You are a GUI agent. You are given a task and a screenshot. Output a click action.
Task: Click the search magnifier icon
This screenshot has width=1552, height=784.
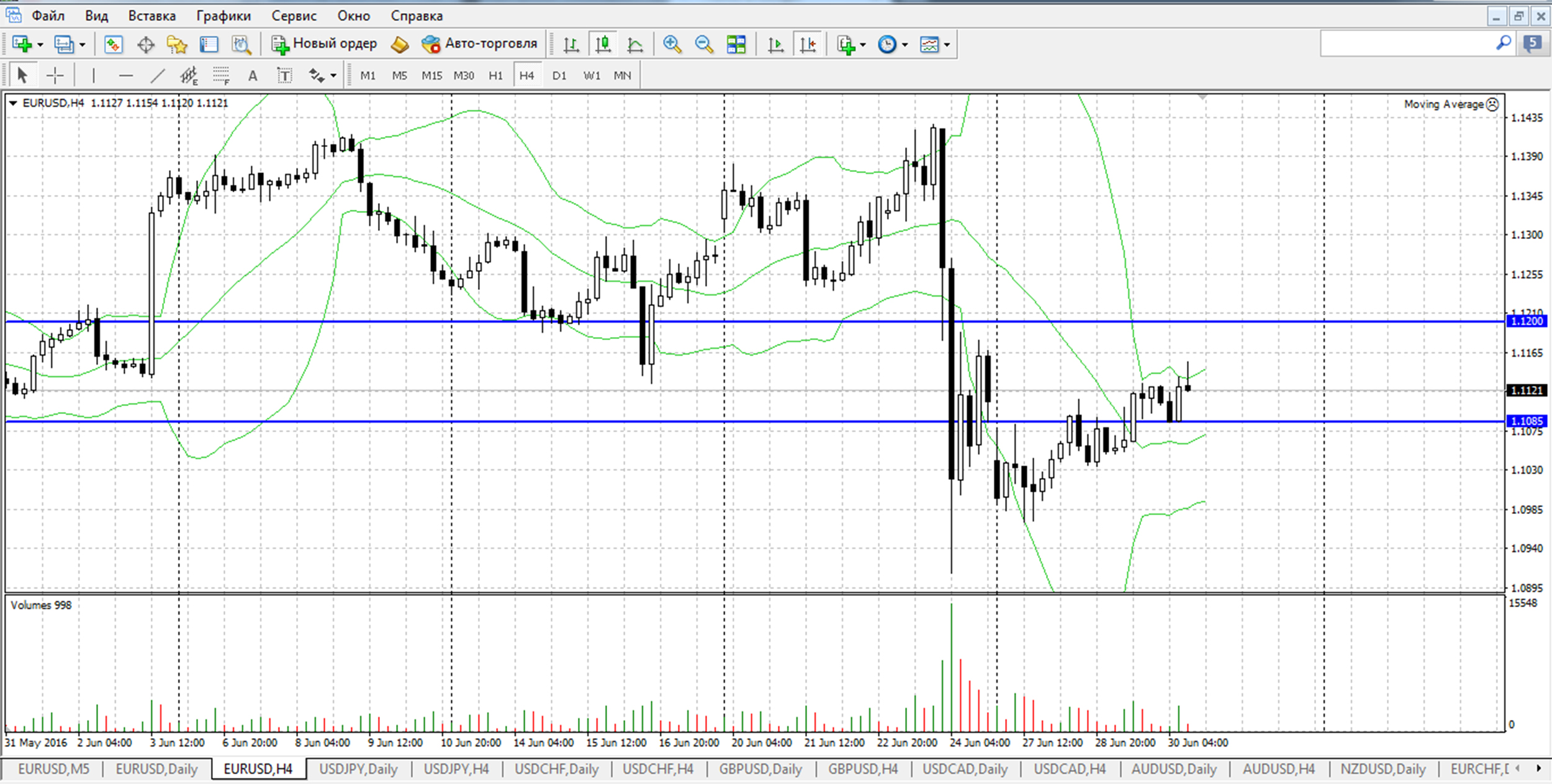click(x=1503, y=43)
